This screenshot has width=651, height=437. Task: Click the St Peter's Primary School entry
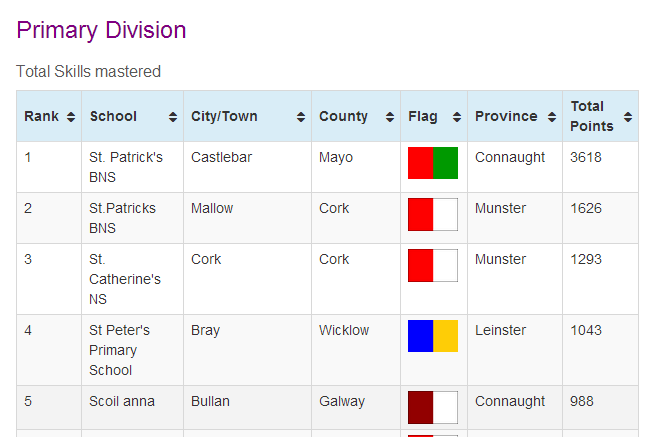pyautogui.click(x=119, y=350)
